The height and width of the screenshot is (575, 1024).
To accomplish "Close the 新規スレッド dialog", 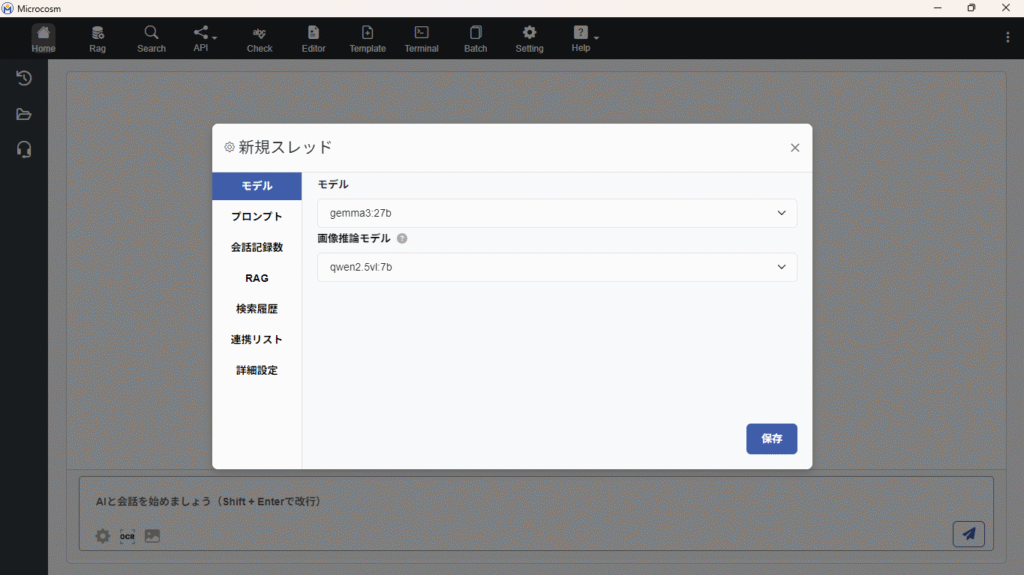I will pyautogui.click(x=795, y=148).
